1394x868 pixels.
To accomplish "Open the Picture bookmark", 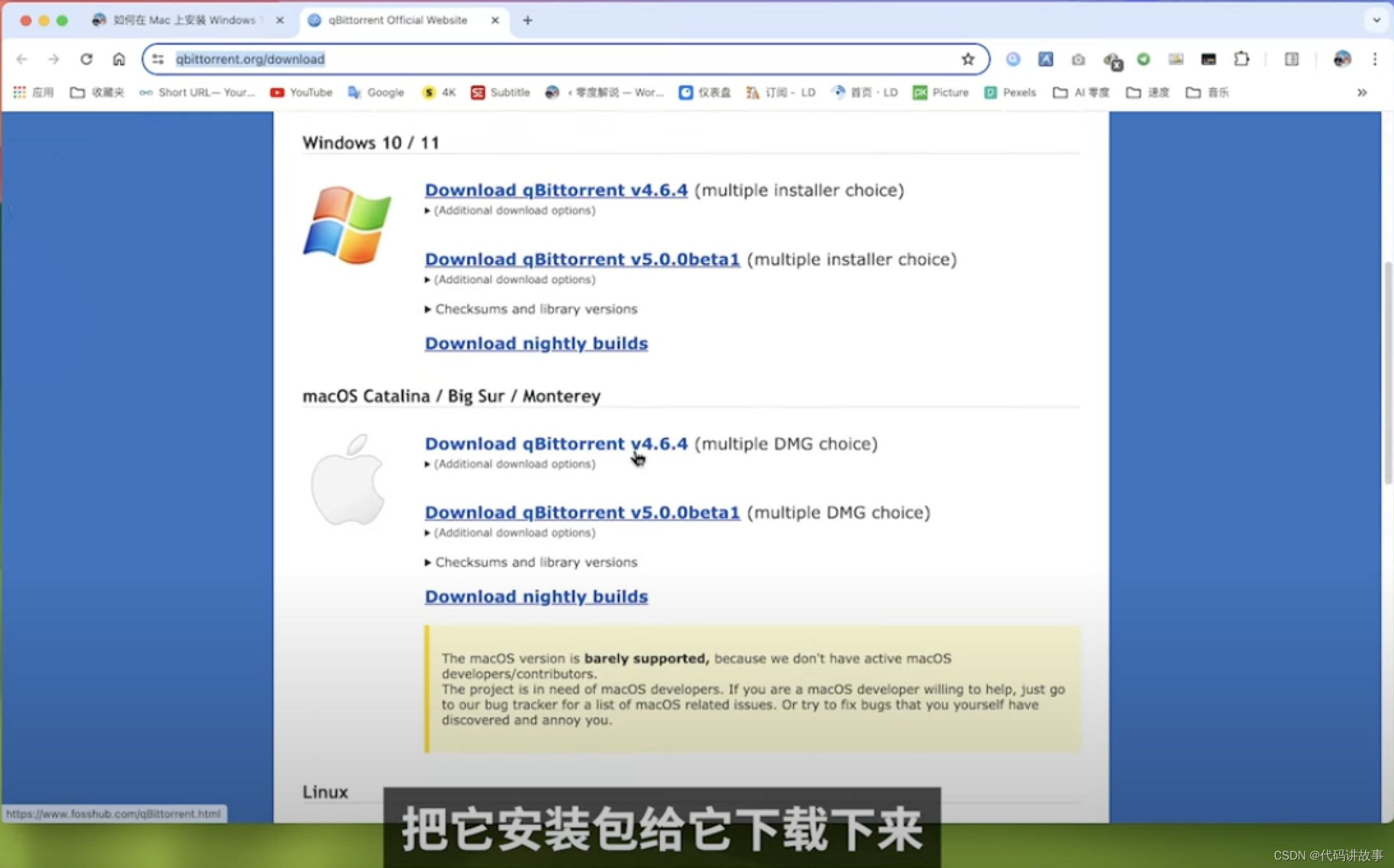I will (941, 93).
